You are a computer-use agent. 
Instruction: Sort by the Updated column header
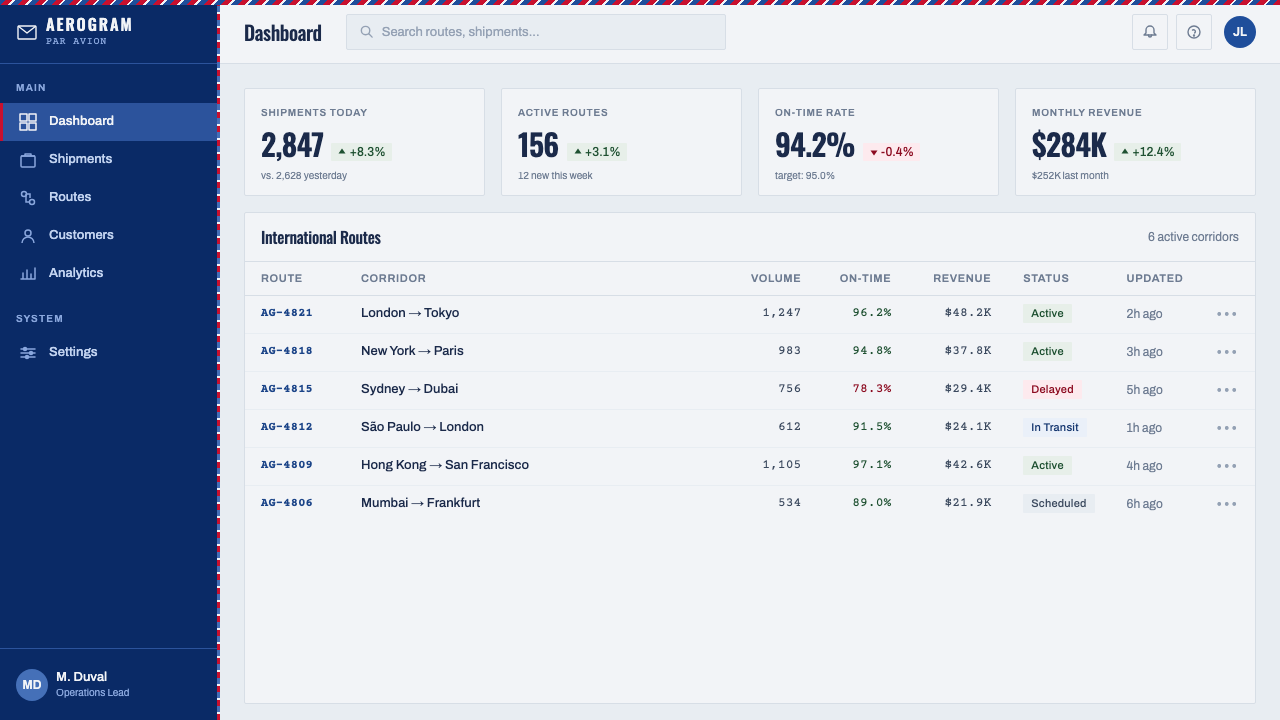pyautogui.click(x=1154, y=279)
